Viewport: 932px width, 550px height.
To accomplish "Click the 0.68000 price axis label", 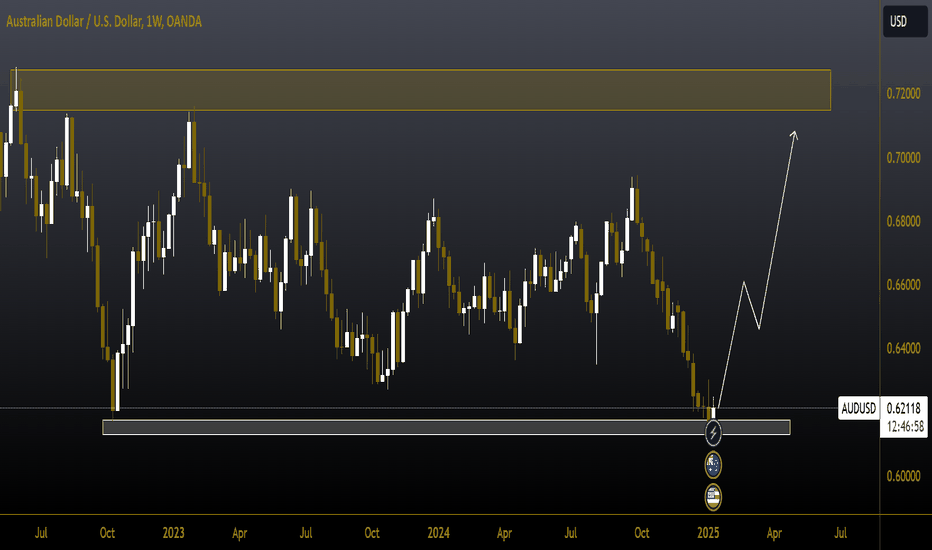I will 903,221.
